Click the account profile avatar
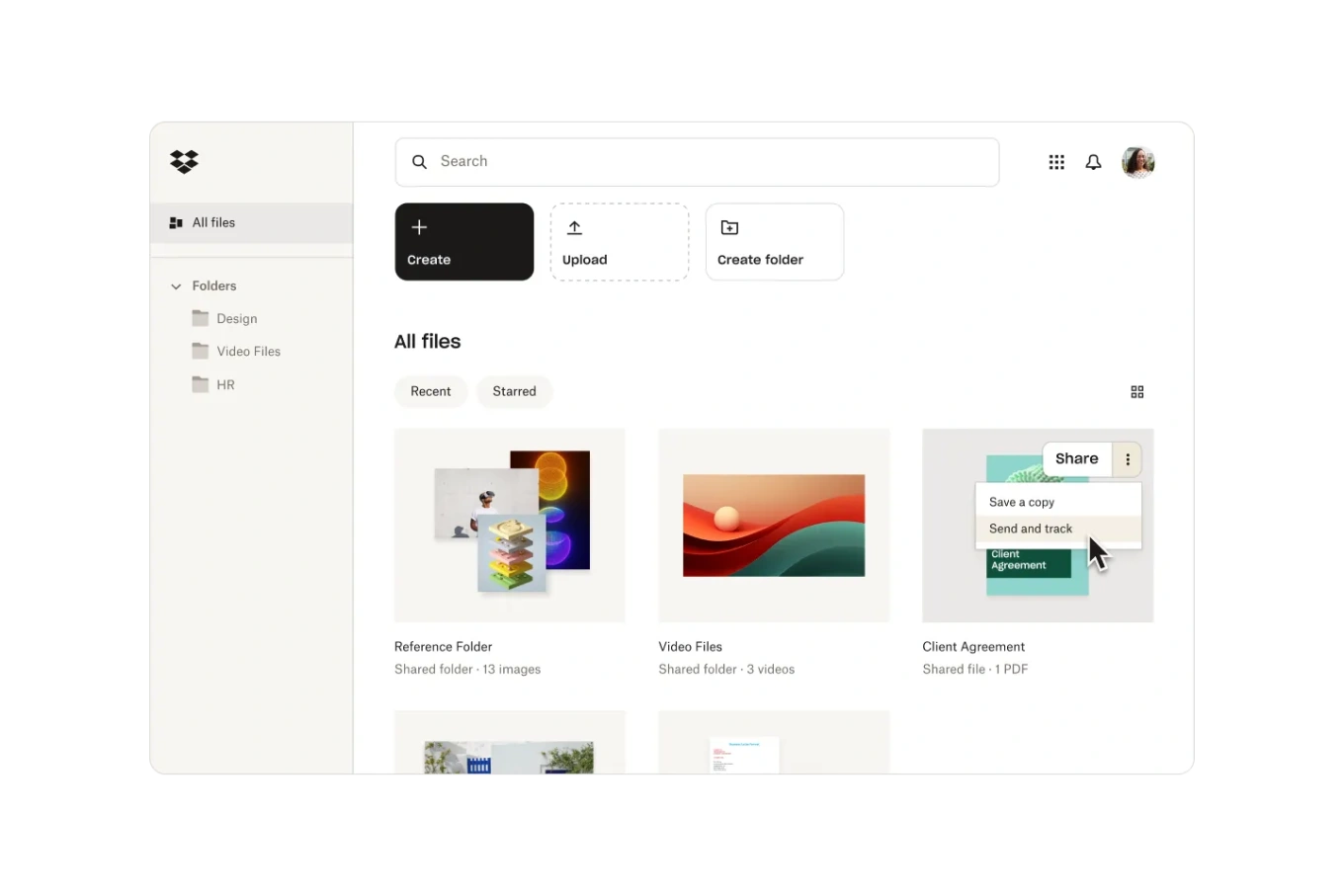1344x896 pixels. (1137, 161)
